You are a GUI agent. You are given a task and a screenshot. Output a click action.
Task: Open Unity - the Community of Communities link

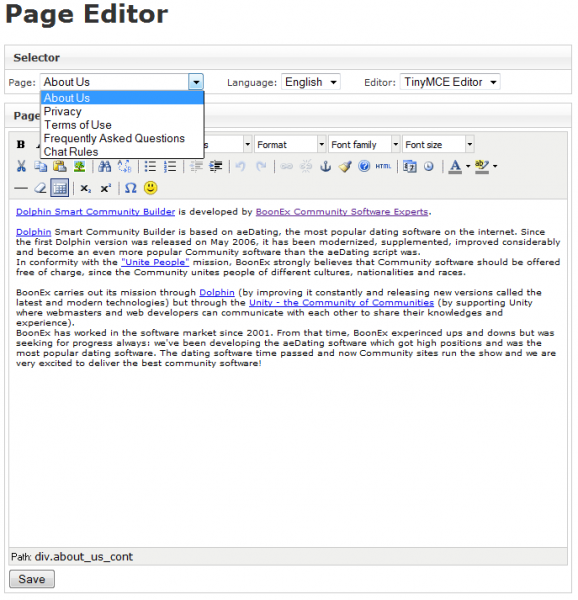341,303
